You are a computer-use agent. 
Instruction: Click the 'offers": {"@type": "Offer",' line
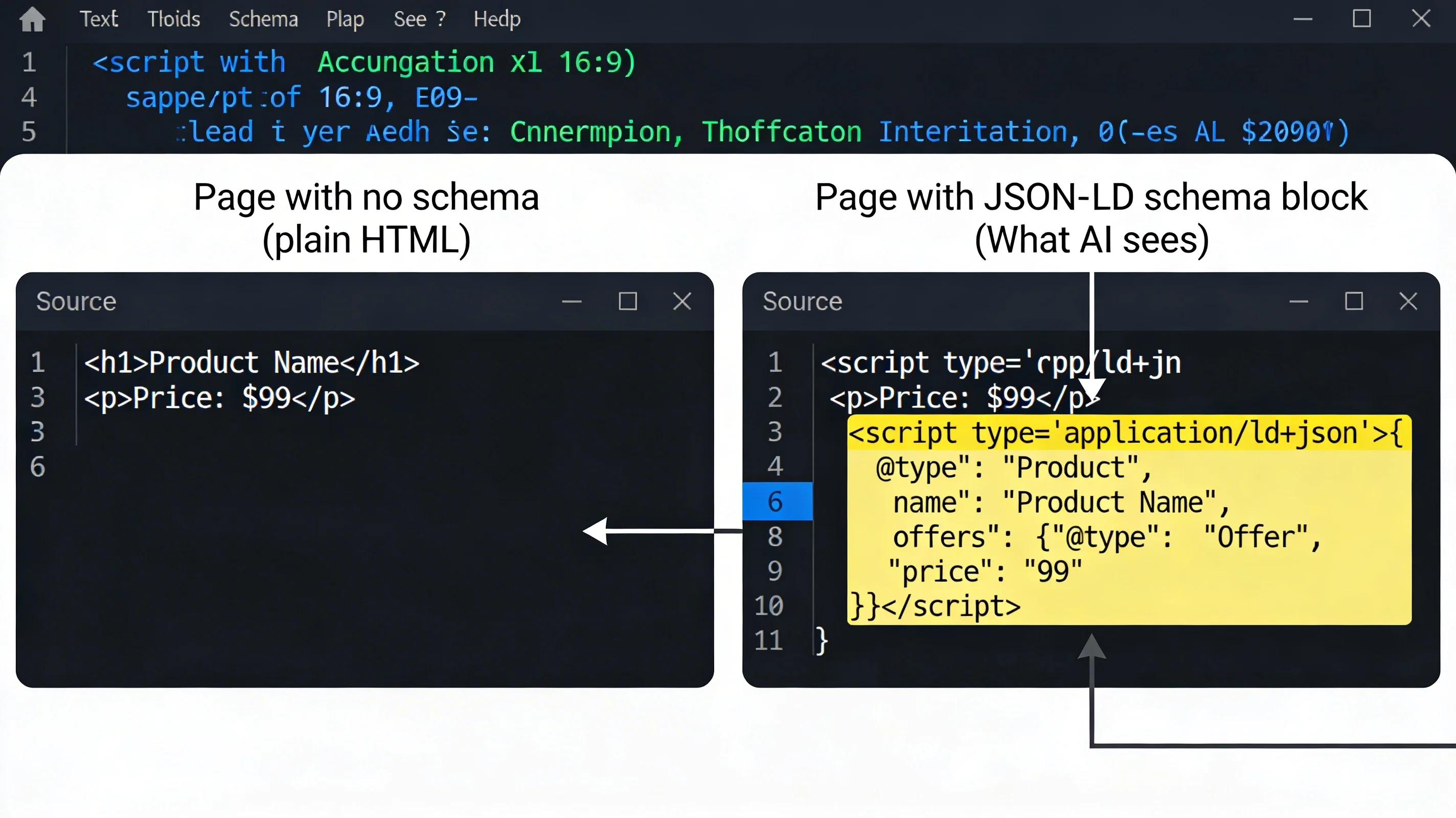pyautogui.click(x=1107, y=537)
